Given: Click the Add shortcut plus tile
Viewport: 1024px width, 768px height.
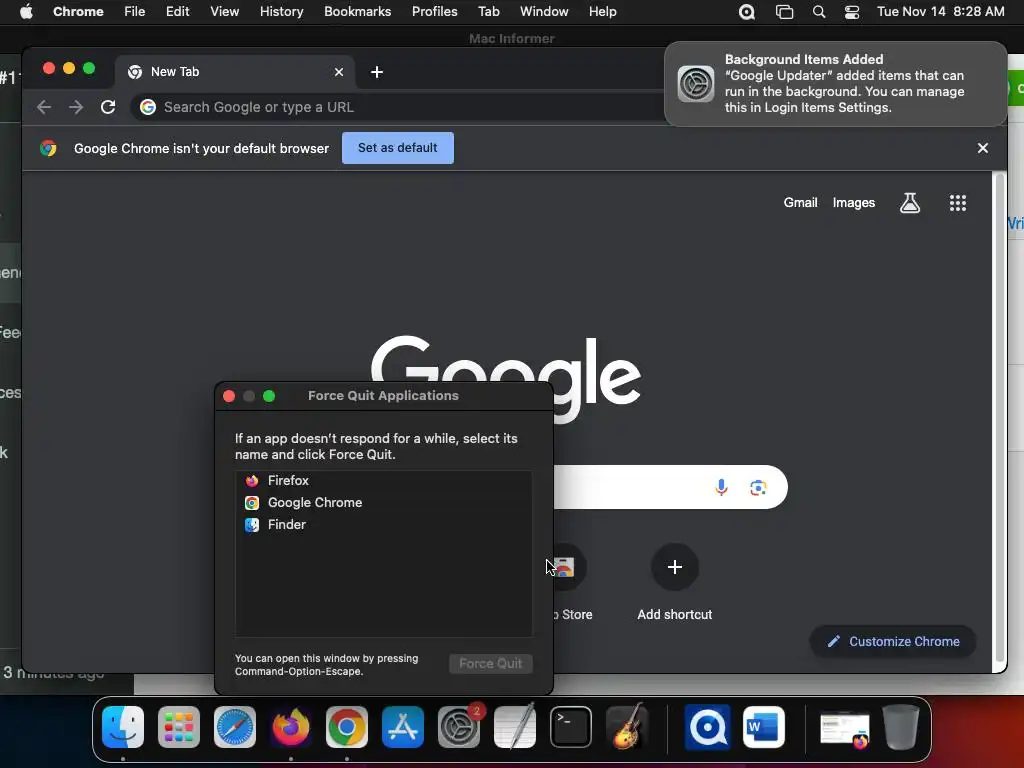Looking at the screenshot, I should 675,567.
